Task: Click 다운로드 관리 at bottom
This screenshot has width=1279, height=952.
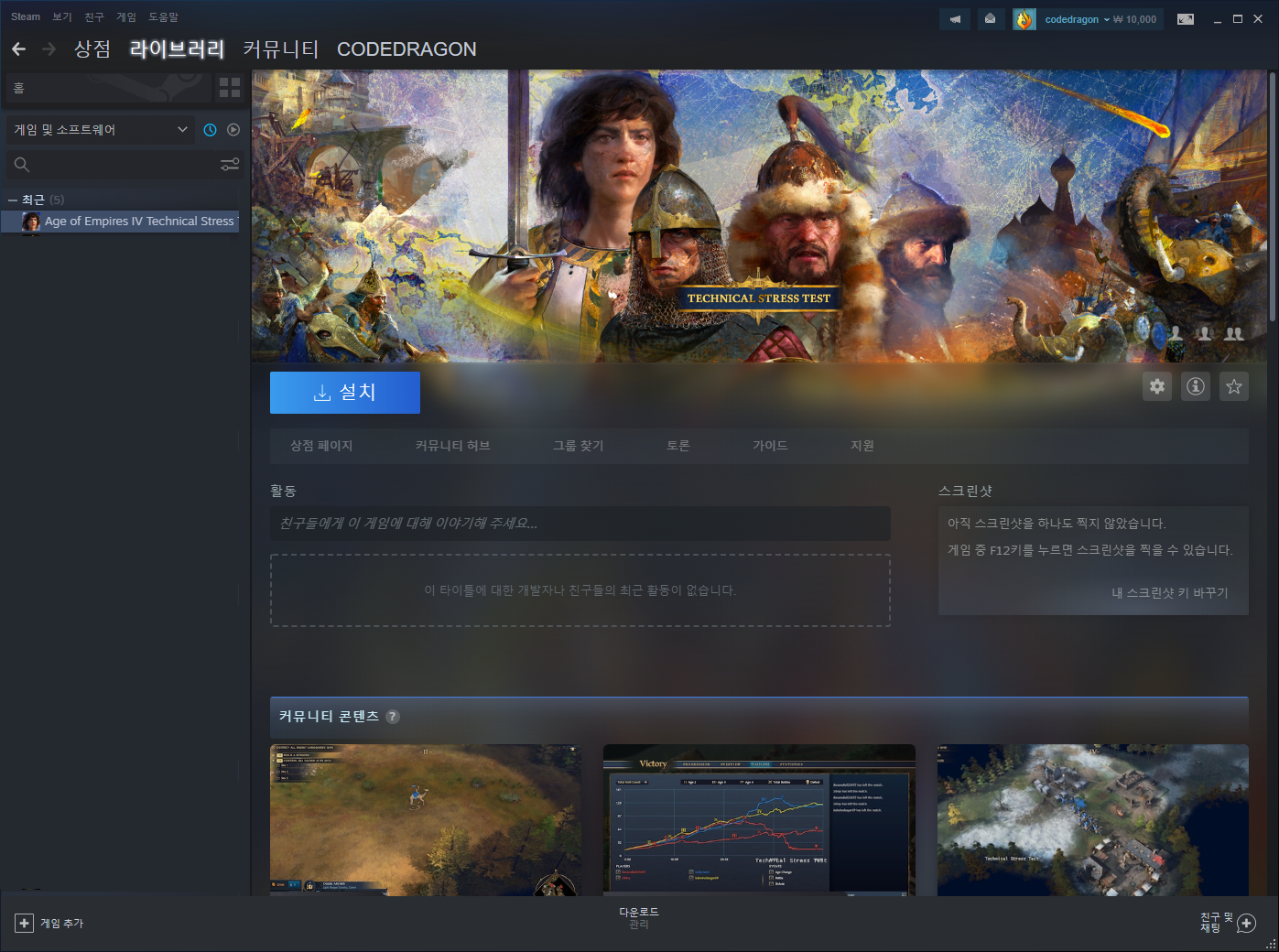Action: click(639, 918)
